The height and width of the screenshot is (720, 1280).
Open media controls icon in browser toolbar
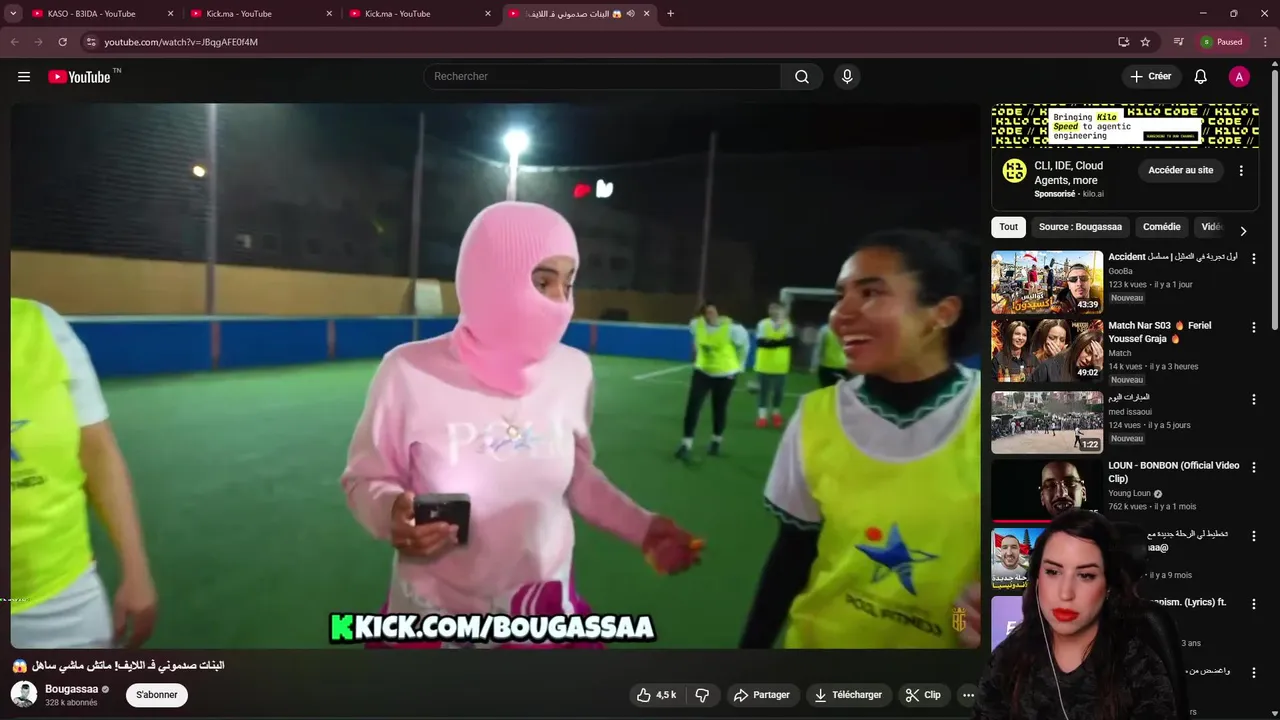(x=1178, y=42)
